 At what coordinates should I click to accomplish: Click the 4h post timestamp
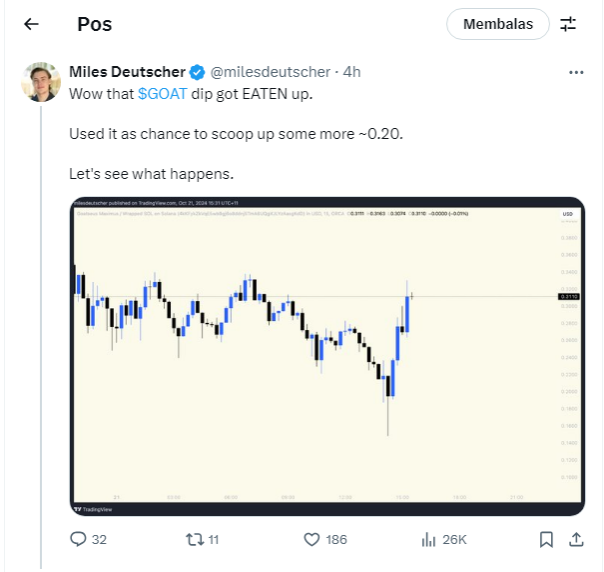(352, 72)
